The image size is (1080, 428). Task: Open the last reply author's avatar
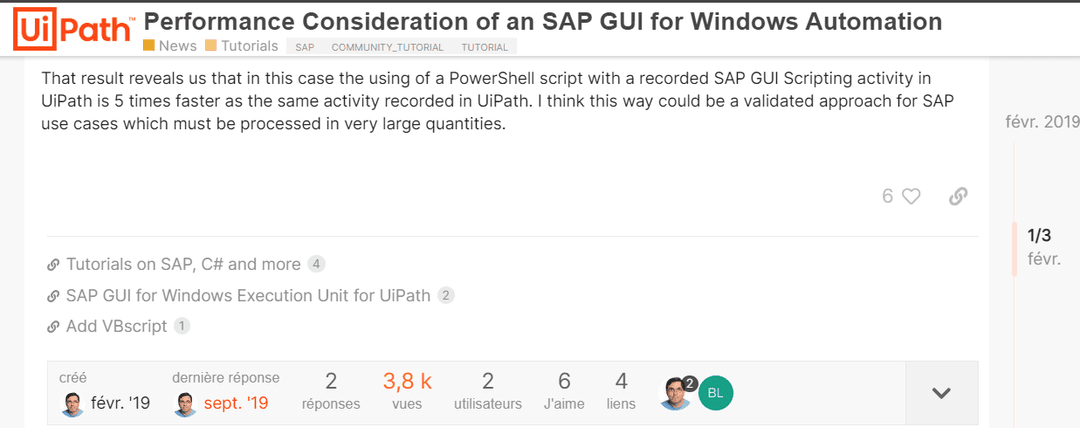point(185,404)
